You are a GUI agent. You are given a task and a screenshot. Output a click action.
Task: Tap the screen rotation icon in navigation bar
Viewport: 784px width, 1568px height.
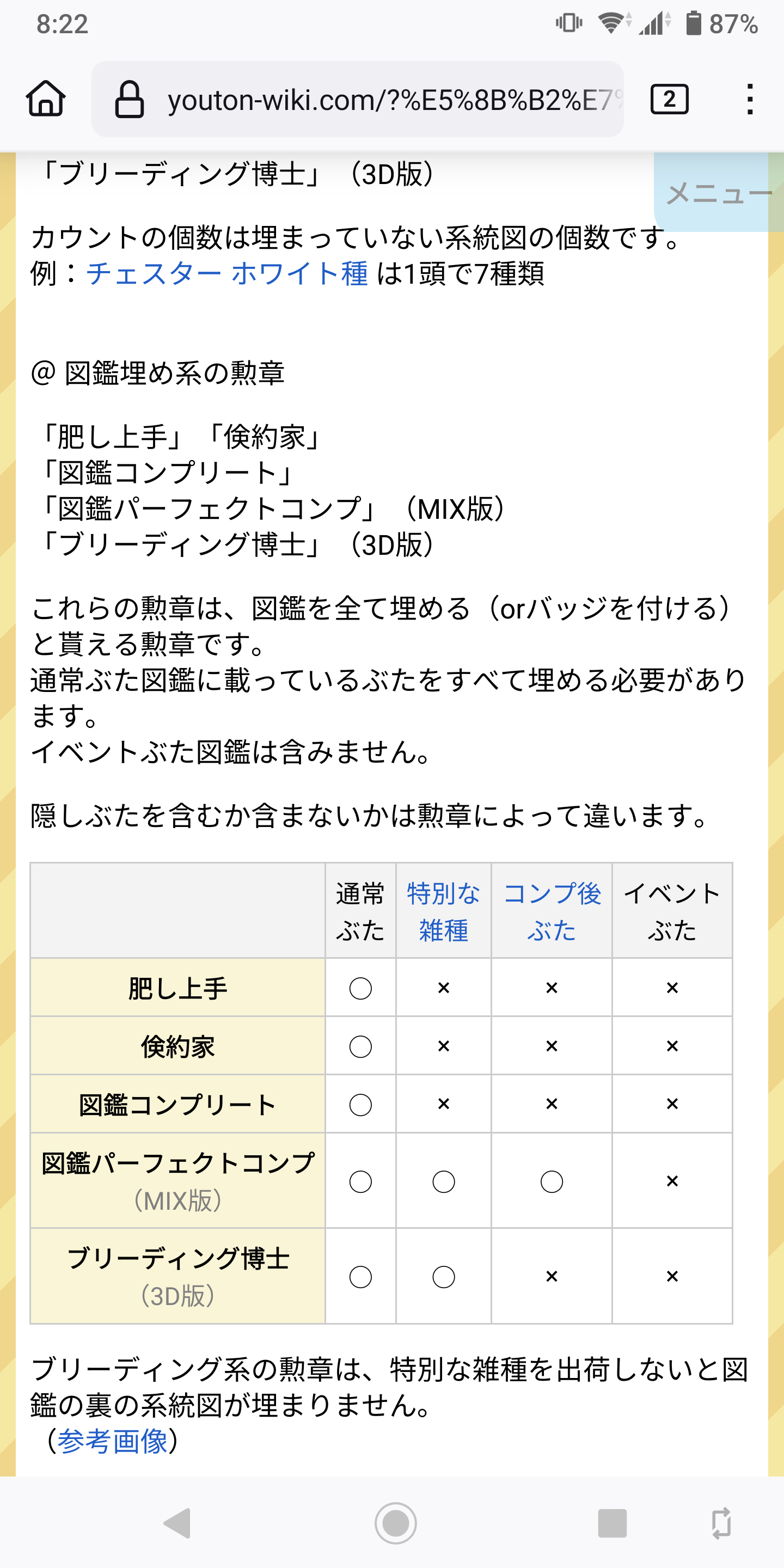721,1523
